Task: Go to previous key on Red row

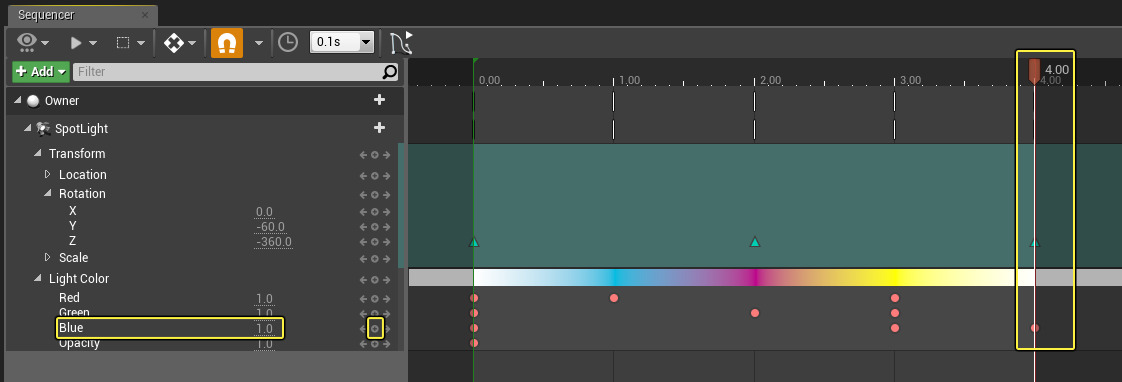Action: [x=364, y=299]
